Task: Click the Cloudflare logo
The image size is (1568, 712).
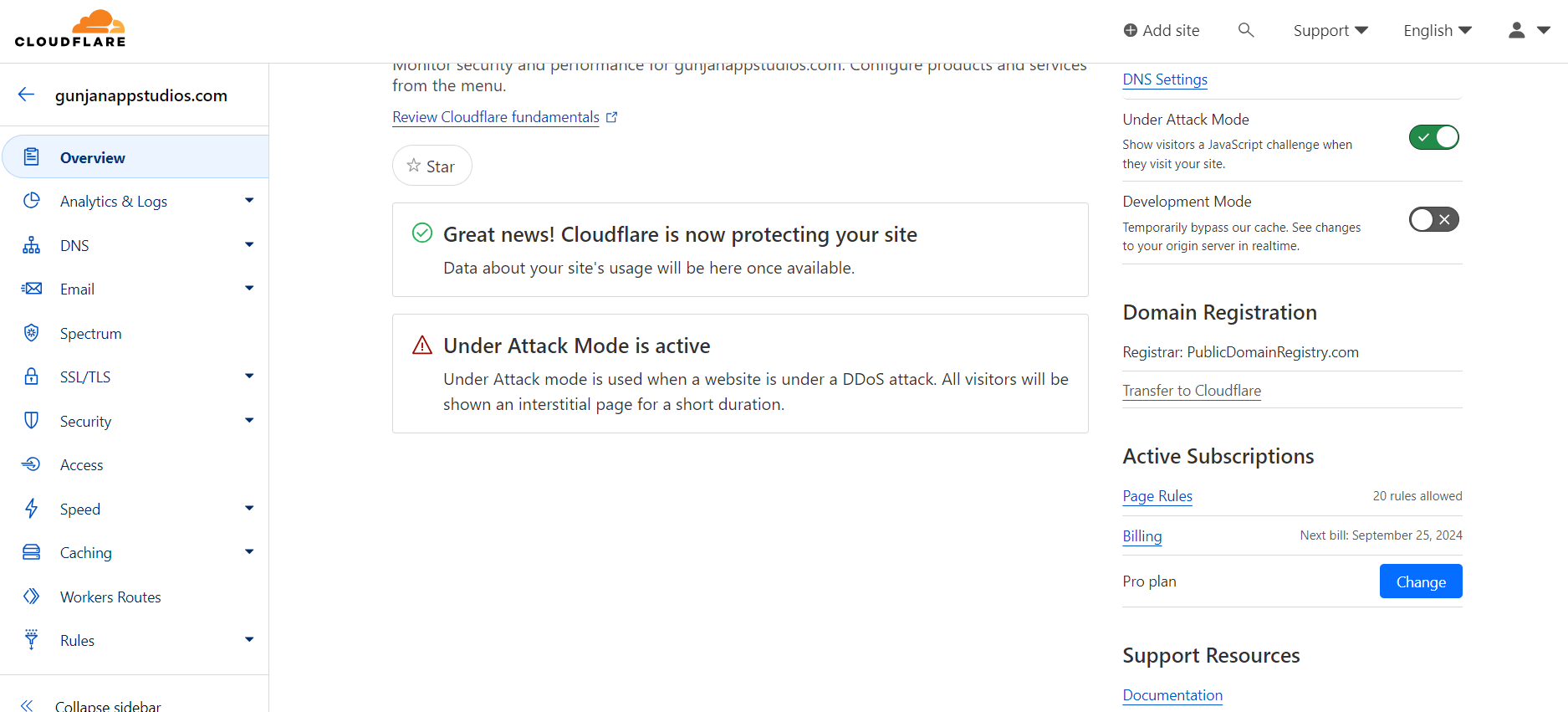Action: pos(70,29)
